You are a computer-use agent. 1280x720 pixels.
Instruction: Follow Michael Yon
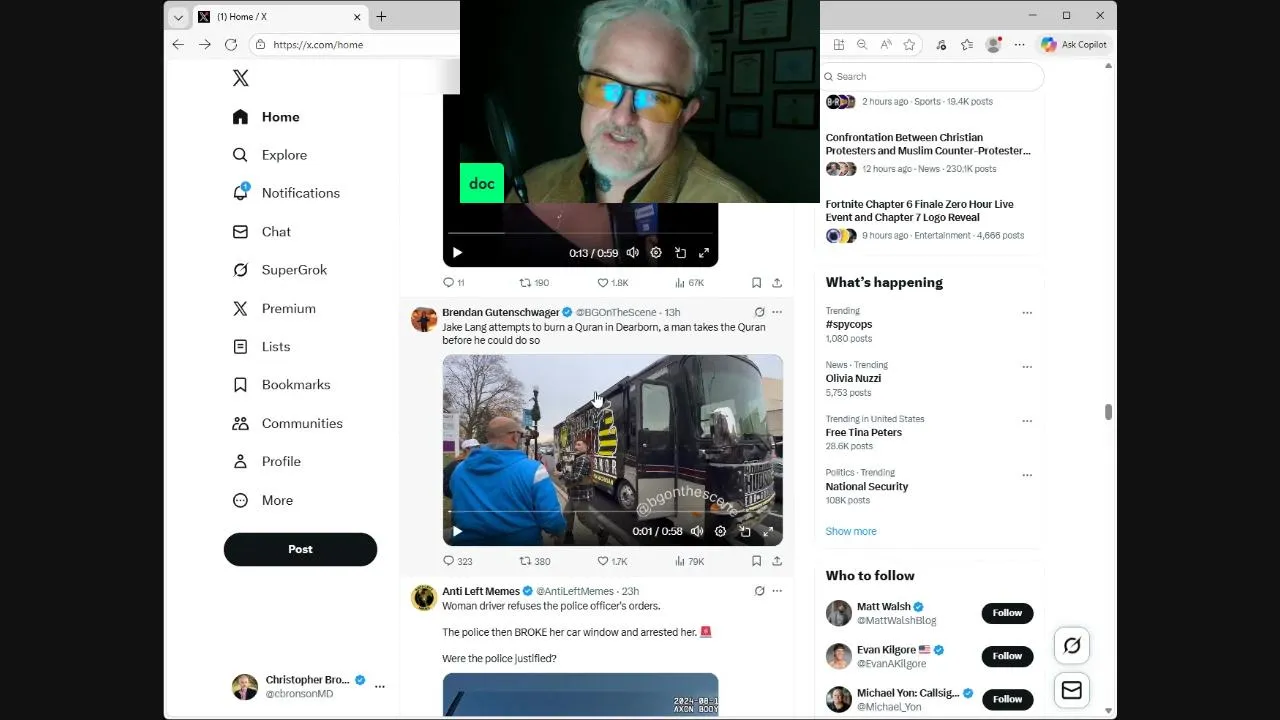click(x=1007, y=699)
